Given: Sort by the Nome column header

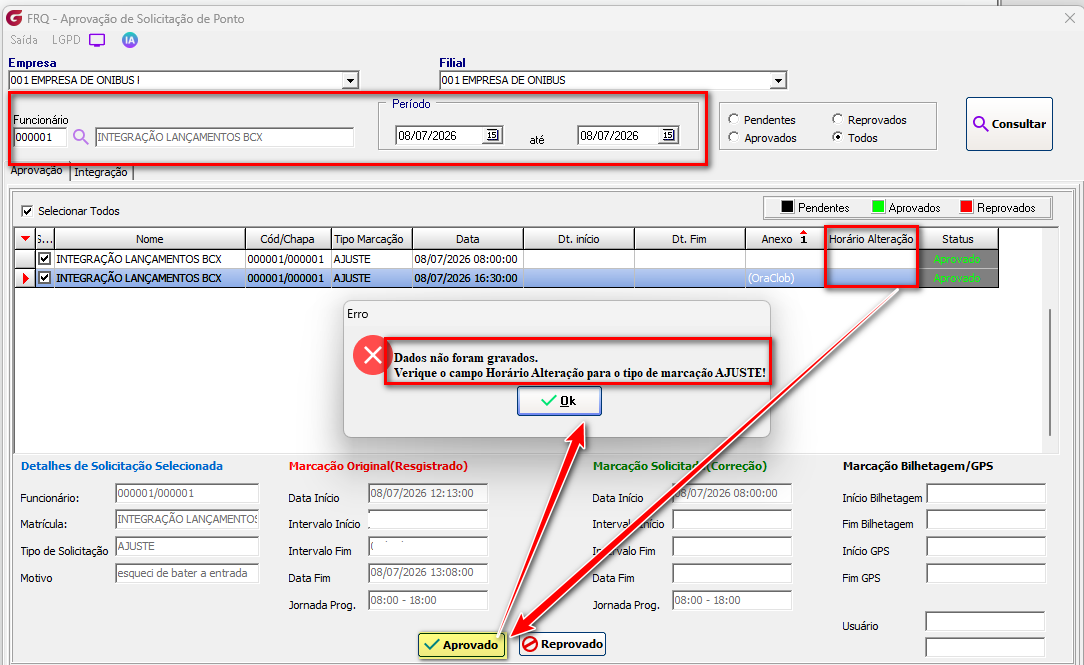Looking at the screenshot, I should pos(150,239).
